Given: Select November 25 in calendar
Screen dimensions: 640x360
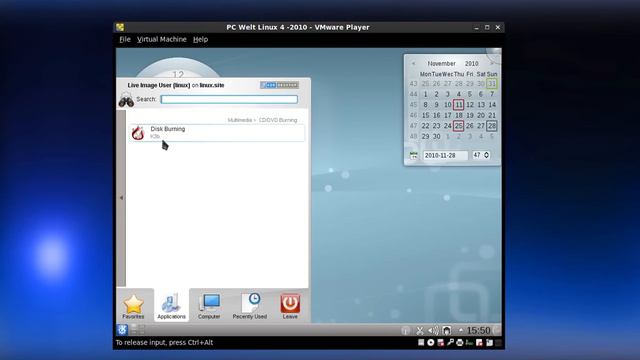Looking at the screenshot, I should click(458, 126).
